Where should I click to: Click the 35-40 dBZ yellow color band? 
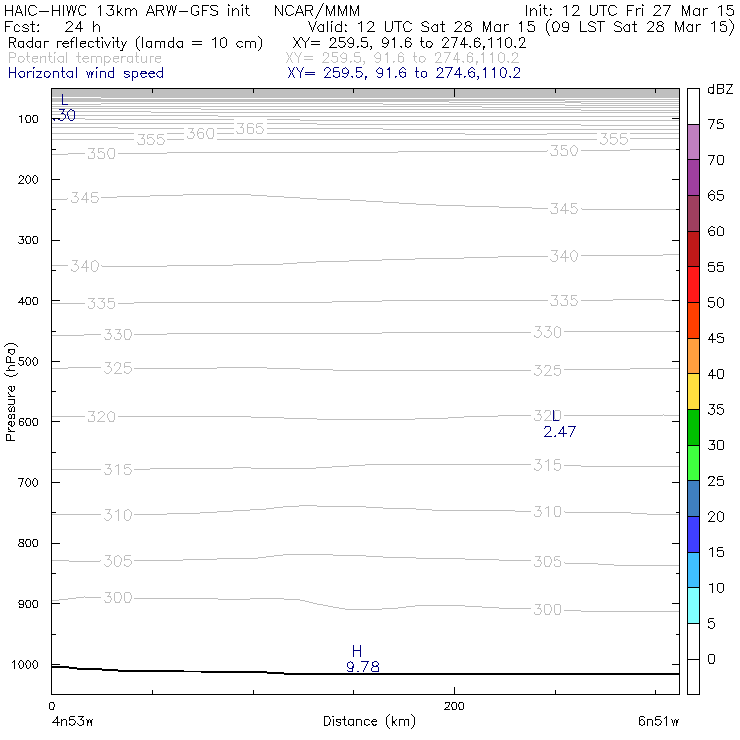click(693, 392)
